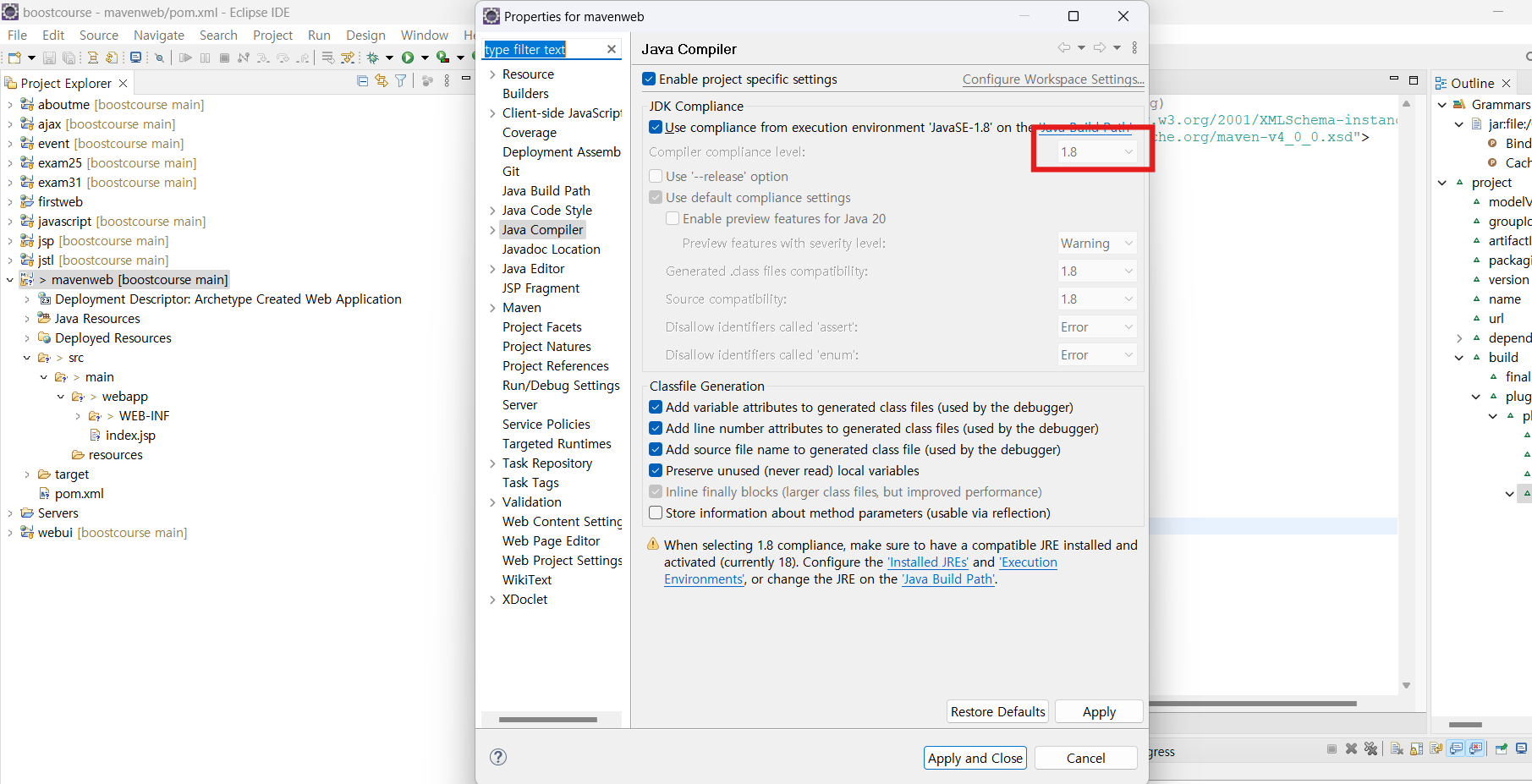
Task: Open Preview features severity Warning dropdown
Action: (x=1096, y=244)
